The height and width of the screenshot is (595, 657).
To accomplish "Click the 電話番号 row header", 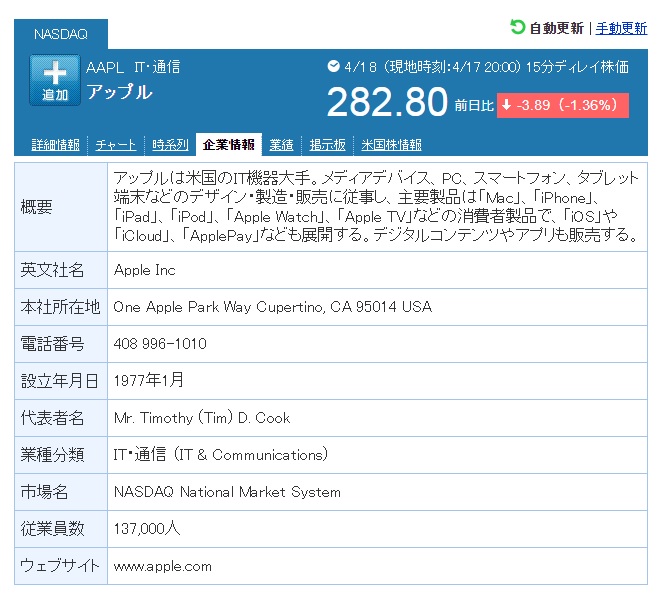I will tap(61, 344).
